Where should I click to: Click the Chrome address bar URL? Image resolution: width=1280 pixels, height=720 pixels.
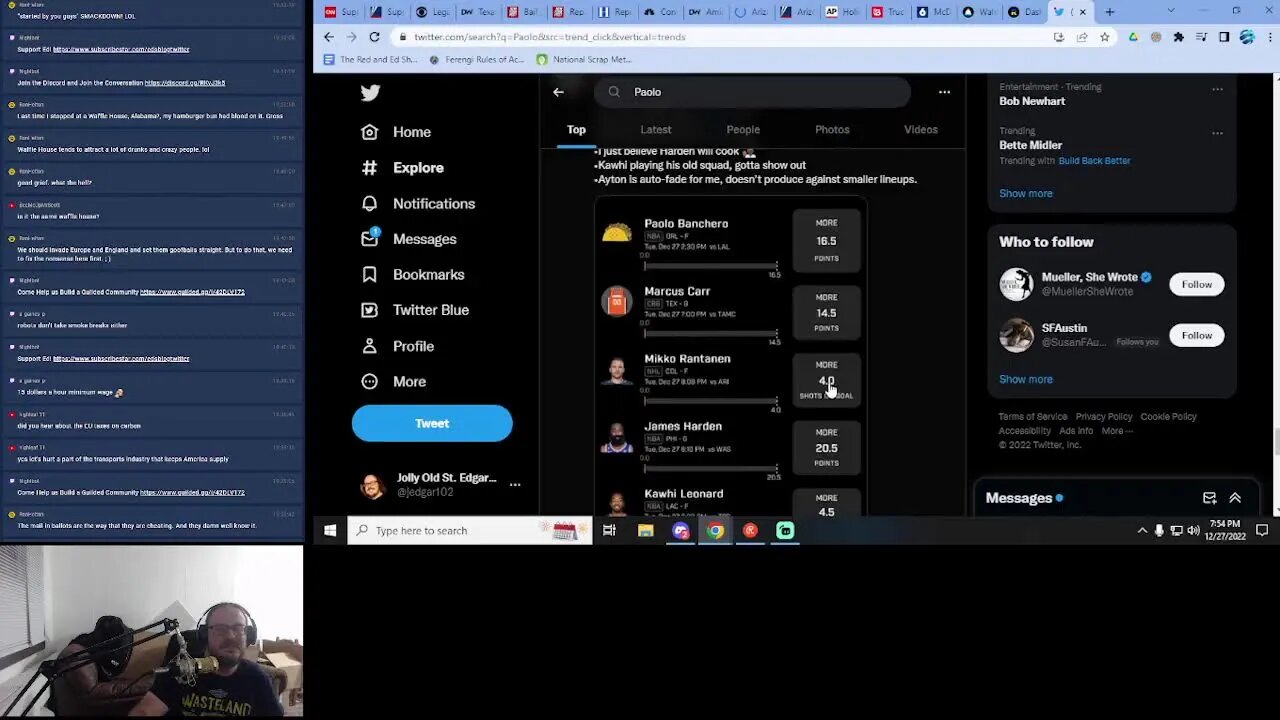tap(549, 37)
